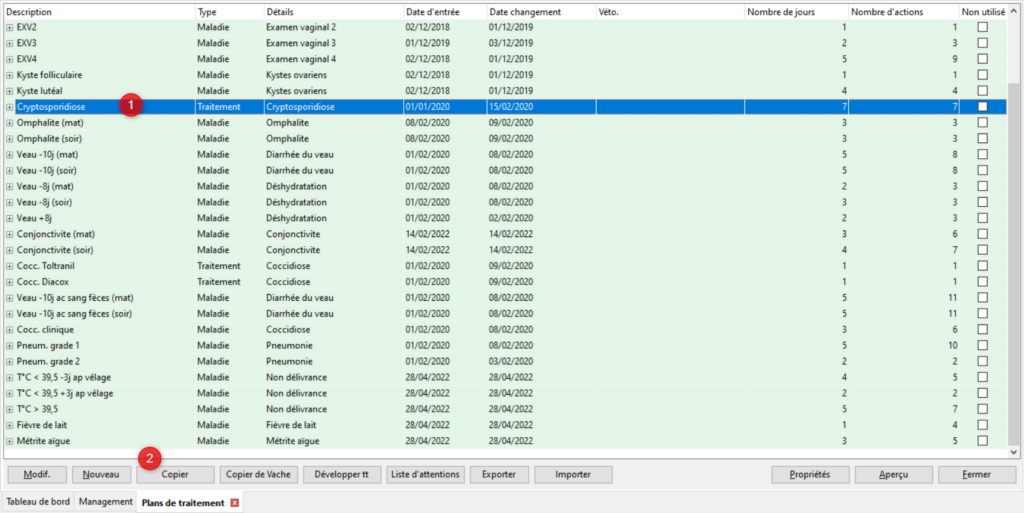Expand the Fièvre de lait row

click(x=10, y=425)
